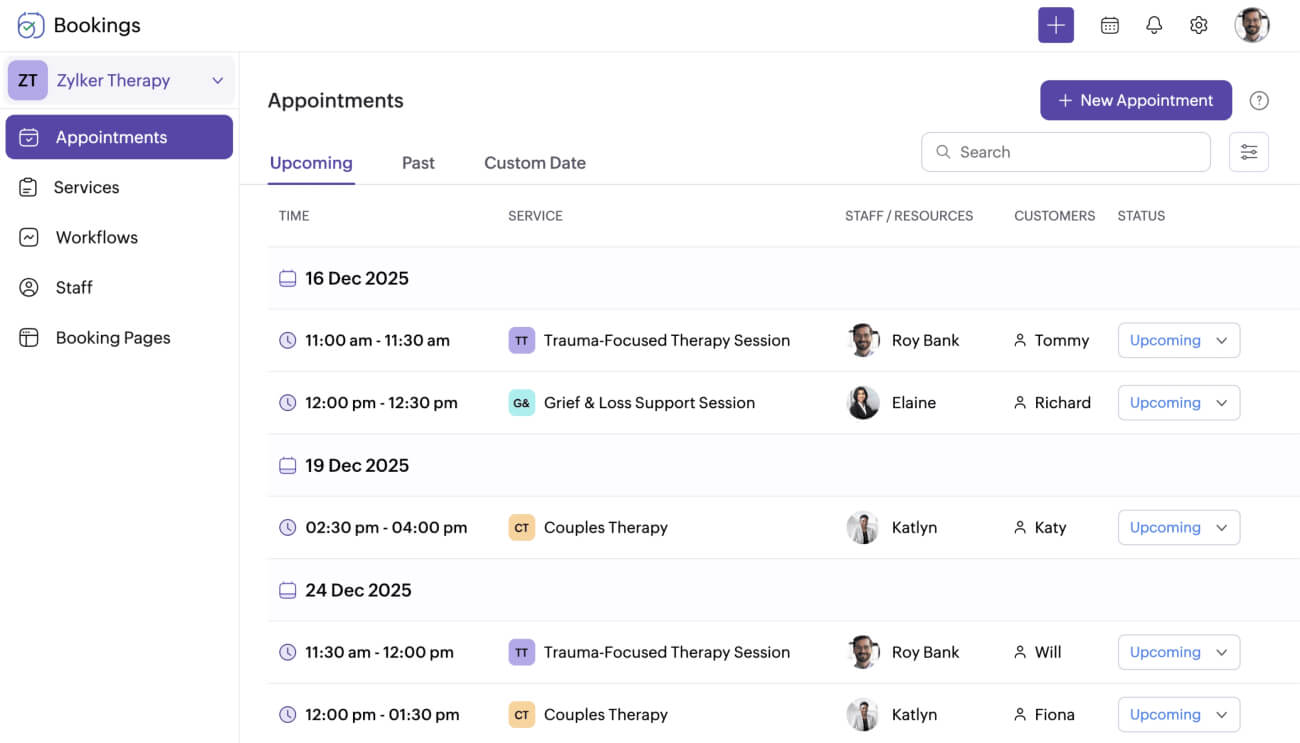Open the help question mark button

(x=1259, y=100)
